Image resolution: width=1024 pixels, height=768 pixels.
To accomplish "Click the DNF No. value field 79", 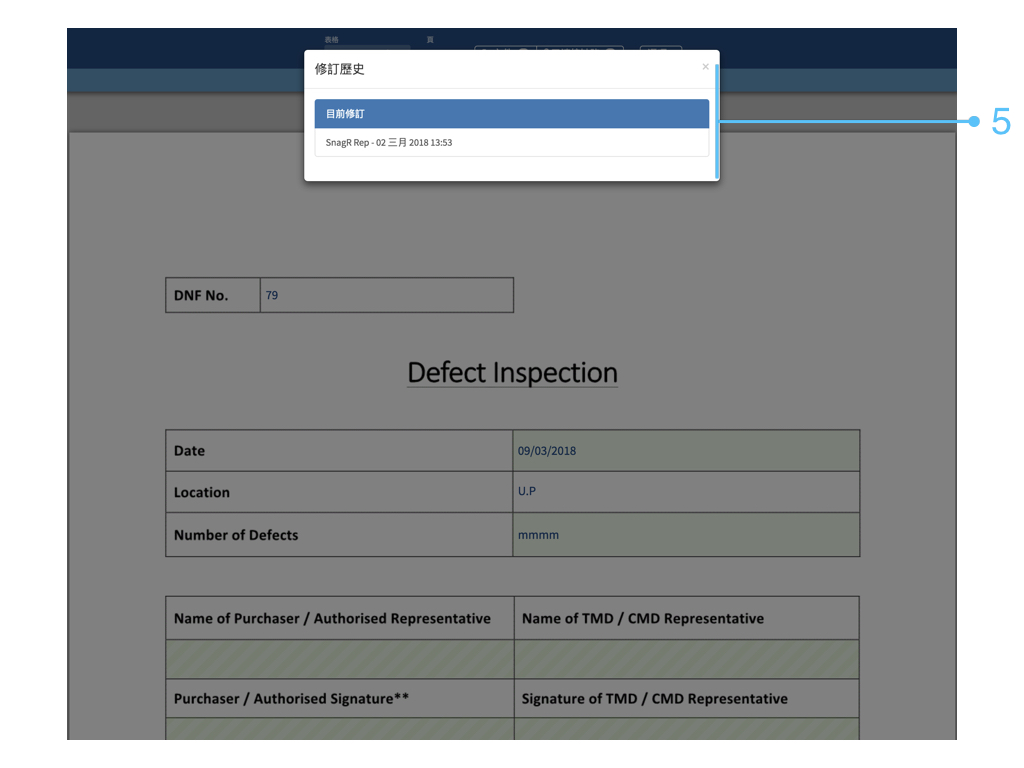I will click(387, 295).
